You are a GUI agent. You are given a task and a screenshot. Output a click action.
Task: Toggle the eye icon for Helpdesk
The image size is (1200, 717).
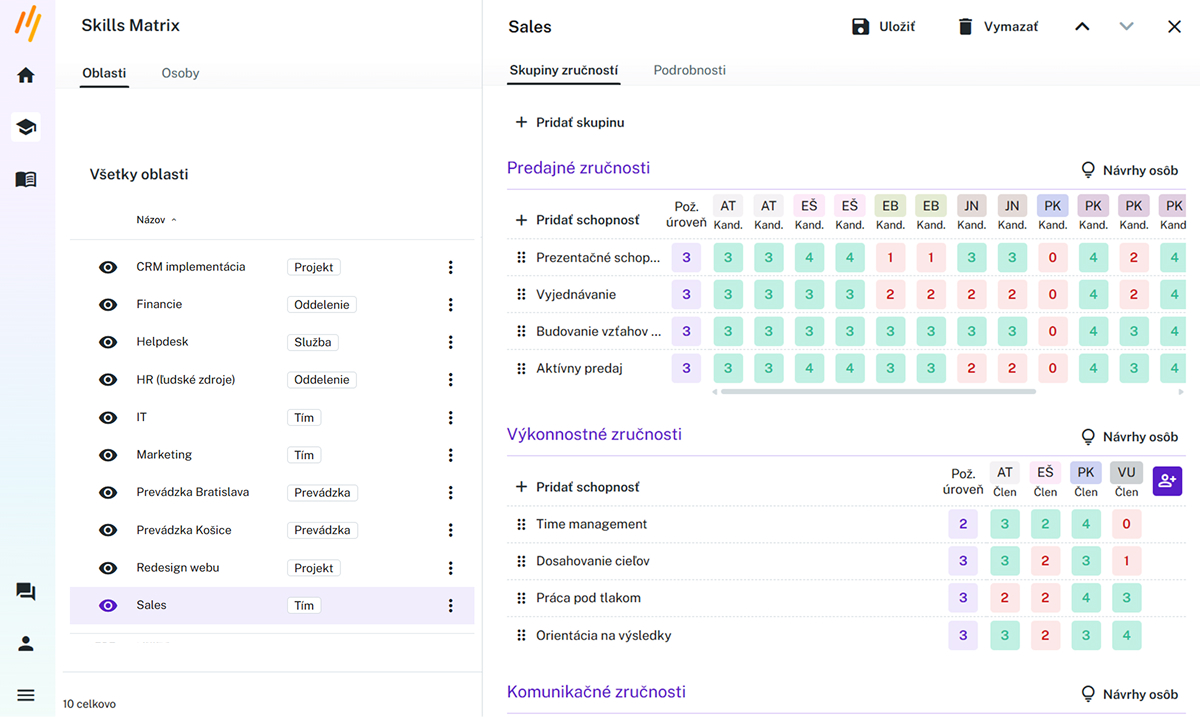pyautogui.click(x=108, y=342)
